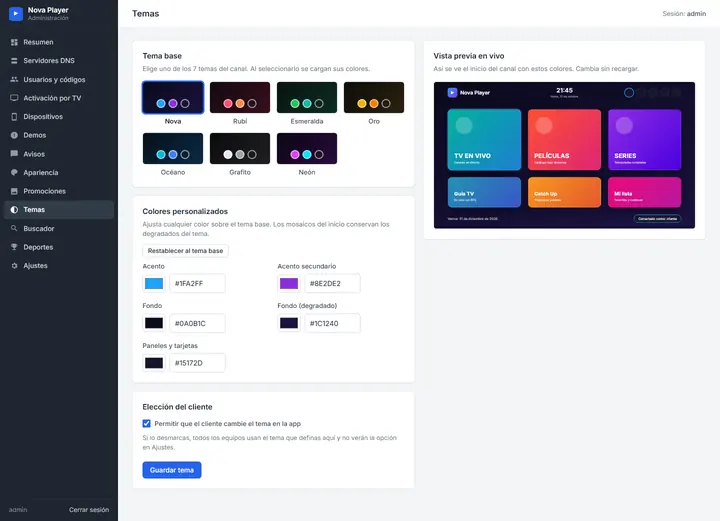Click the Temas half-circle contrast icon
Screen dimensions: 720x521
(14, 210)
